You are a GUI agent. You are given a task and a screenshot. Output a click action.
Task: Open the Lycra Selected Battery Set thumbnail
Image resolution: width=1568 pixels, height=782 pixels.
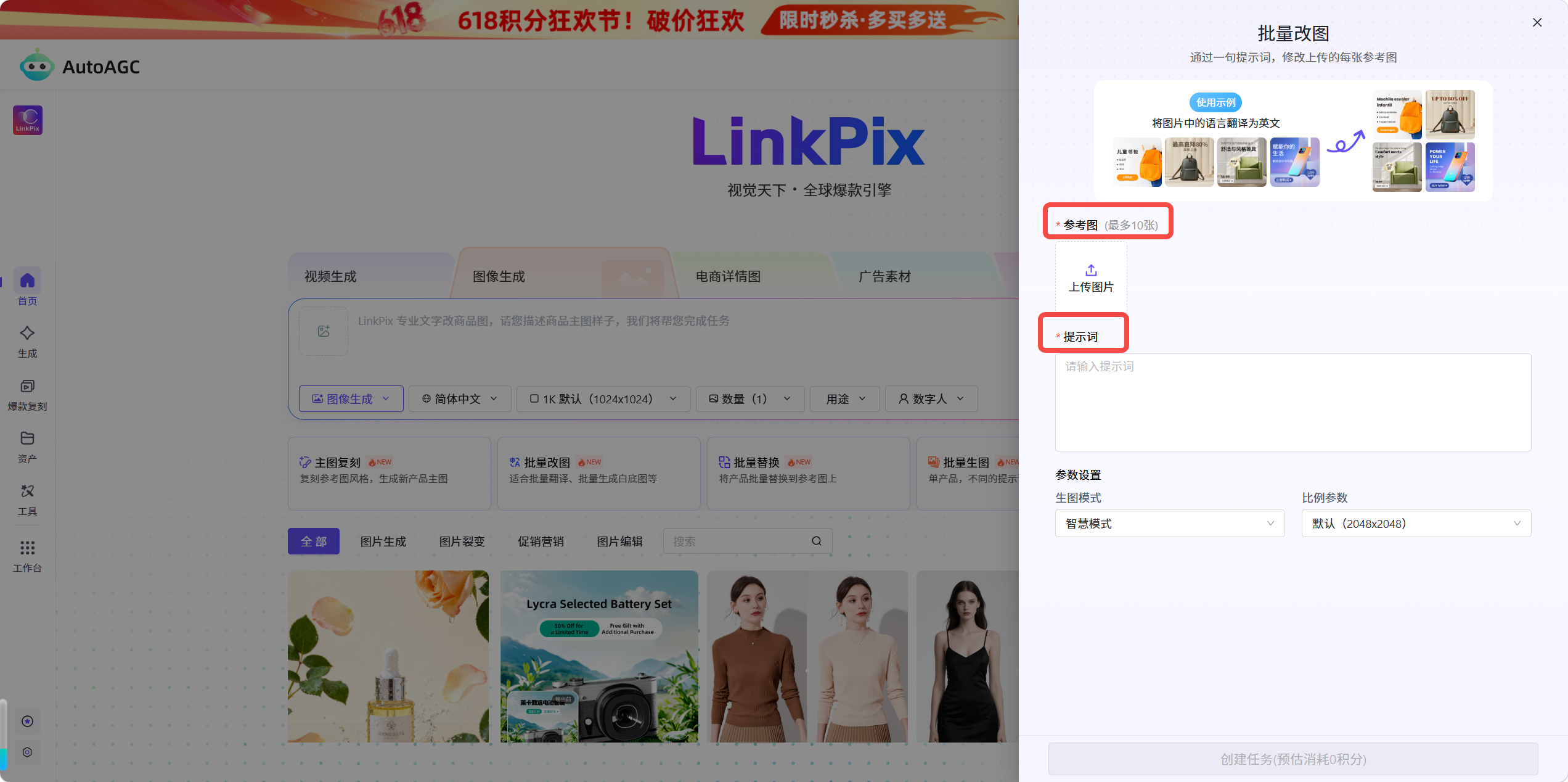click(x=599, y=656)
